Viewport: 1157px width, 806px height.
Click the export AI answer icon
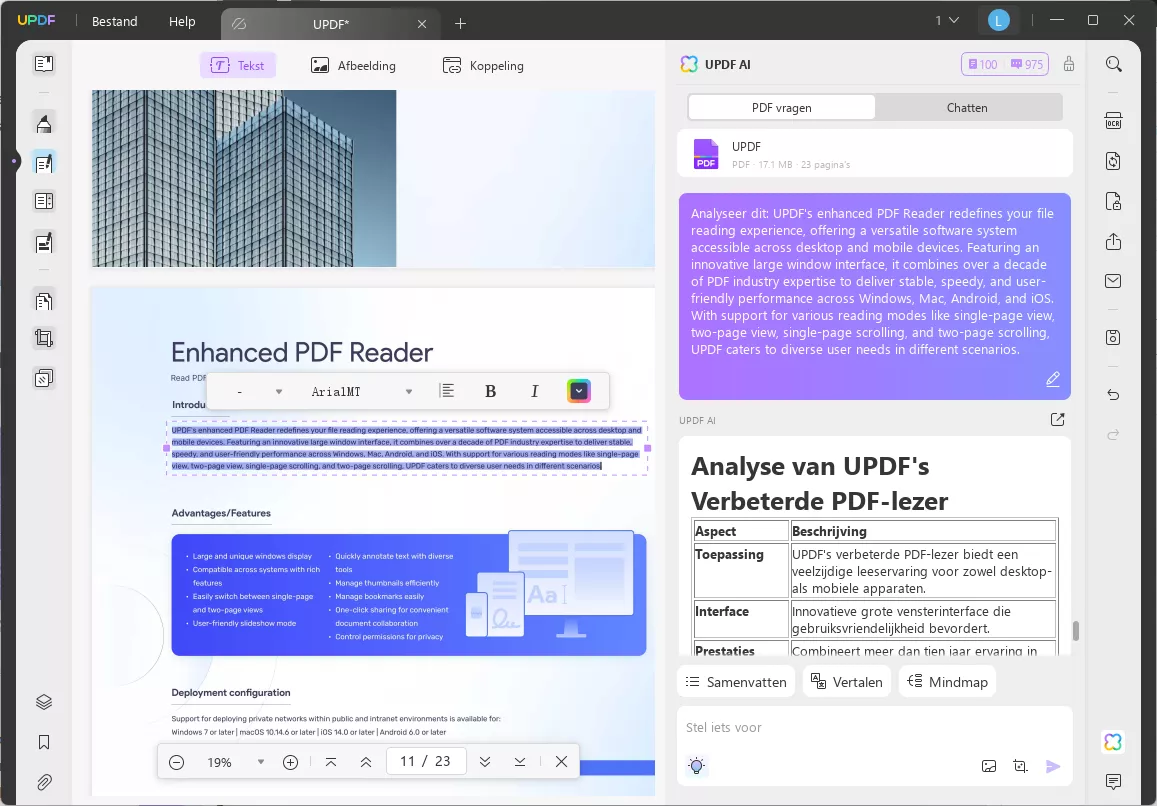(x=1057, y=419)
